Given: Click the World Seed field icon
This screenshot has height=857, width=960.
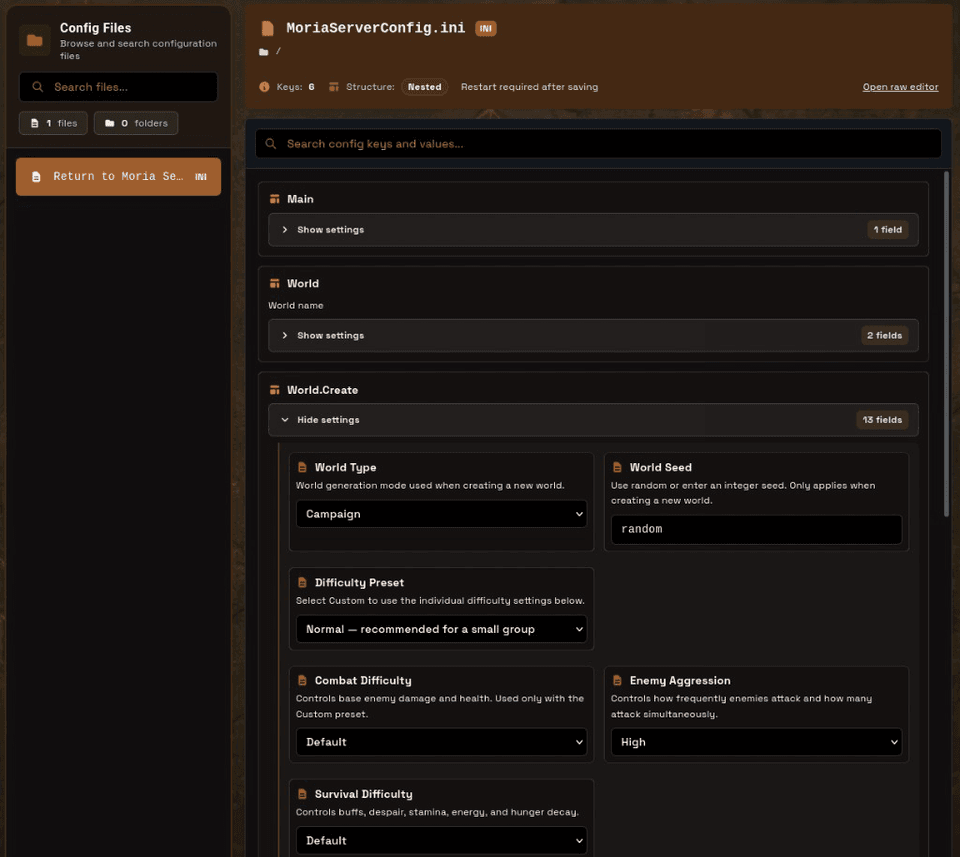Looking at the screenshot, I should tap(617, 467).
